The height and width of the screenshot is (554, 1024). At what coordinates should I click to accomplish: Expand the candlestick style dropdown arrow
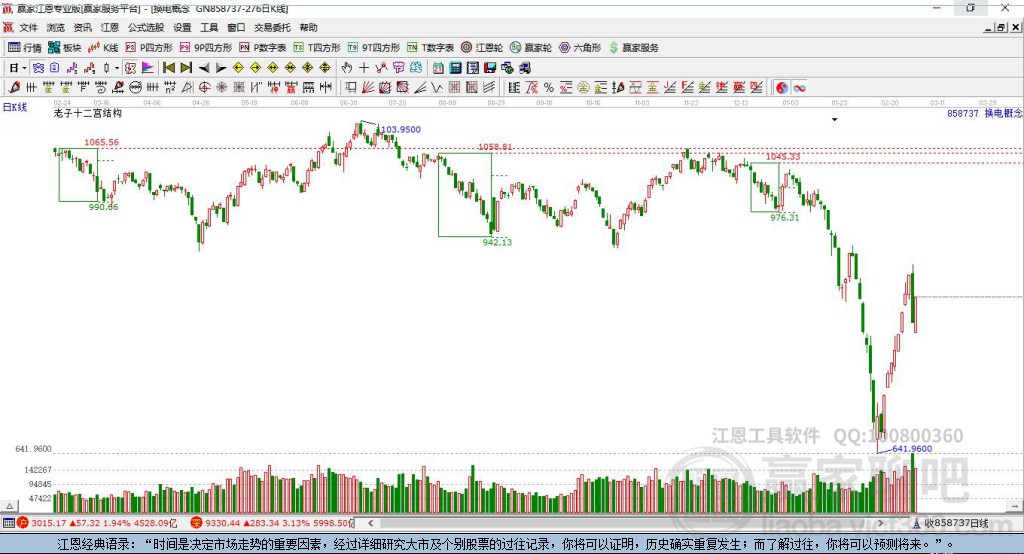(x=117, y=68)
